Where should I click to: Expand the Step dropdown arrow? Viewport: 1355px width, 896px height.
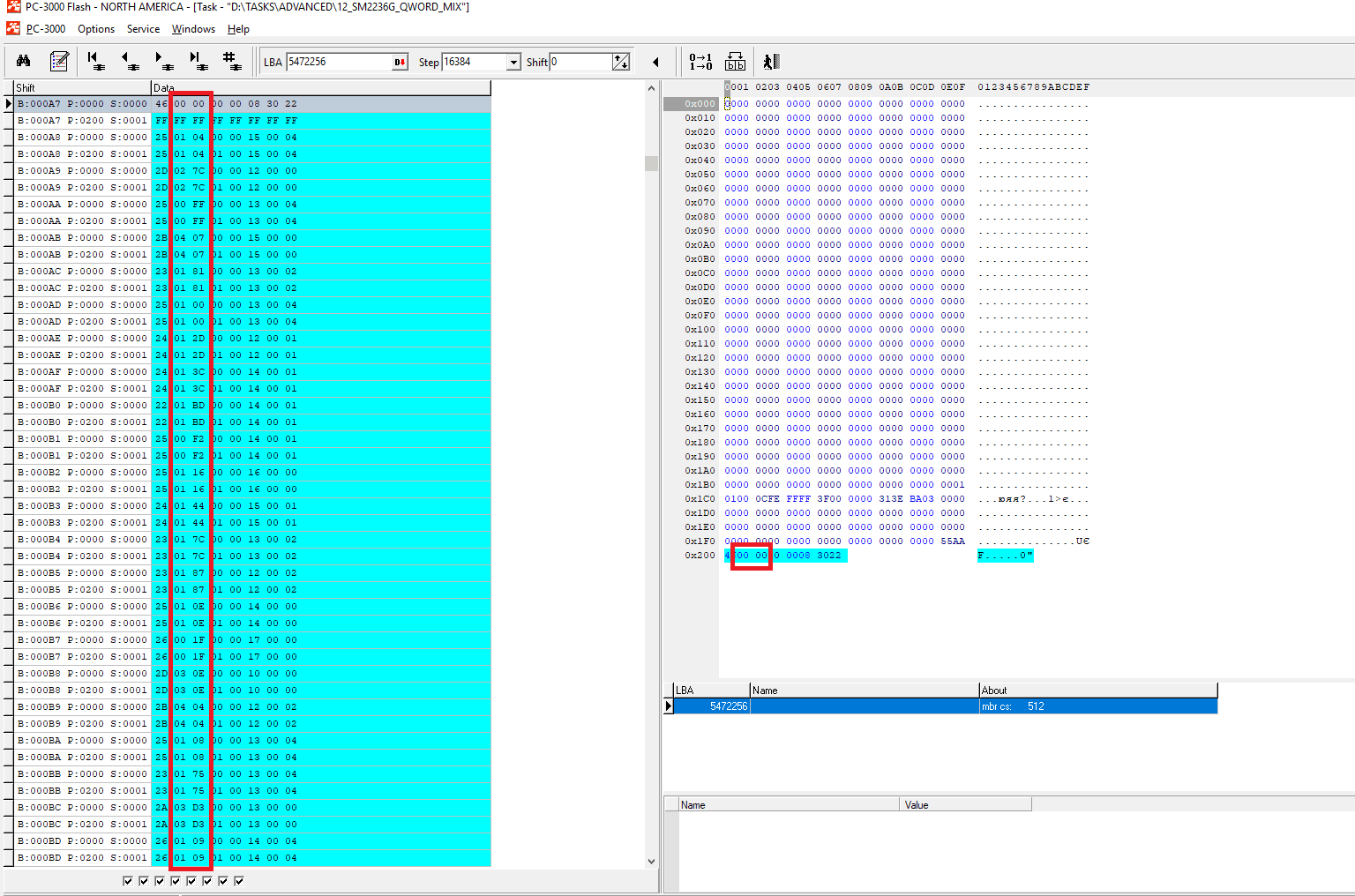(x=513, y=62)
